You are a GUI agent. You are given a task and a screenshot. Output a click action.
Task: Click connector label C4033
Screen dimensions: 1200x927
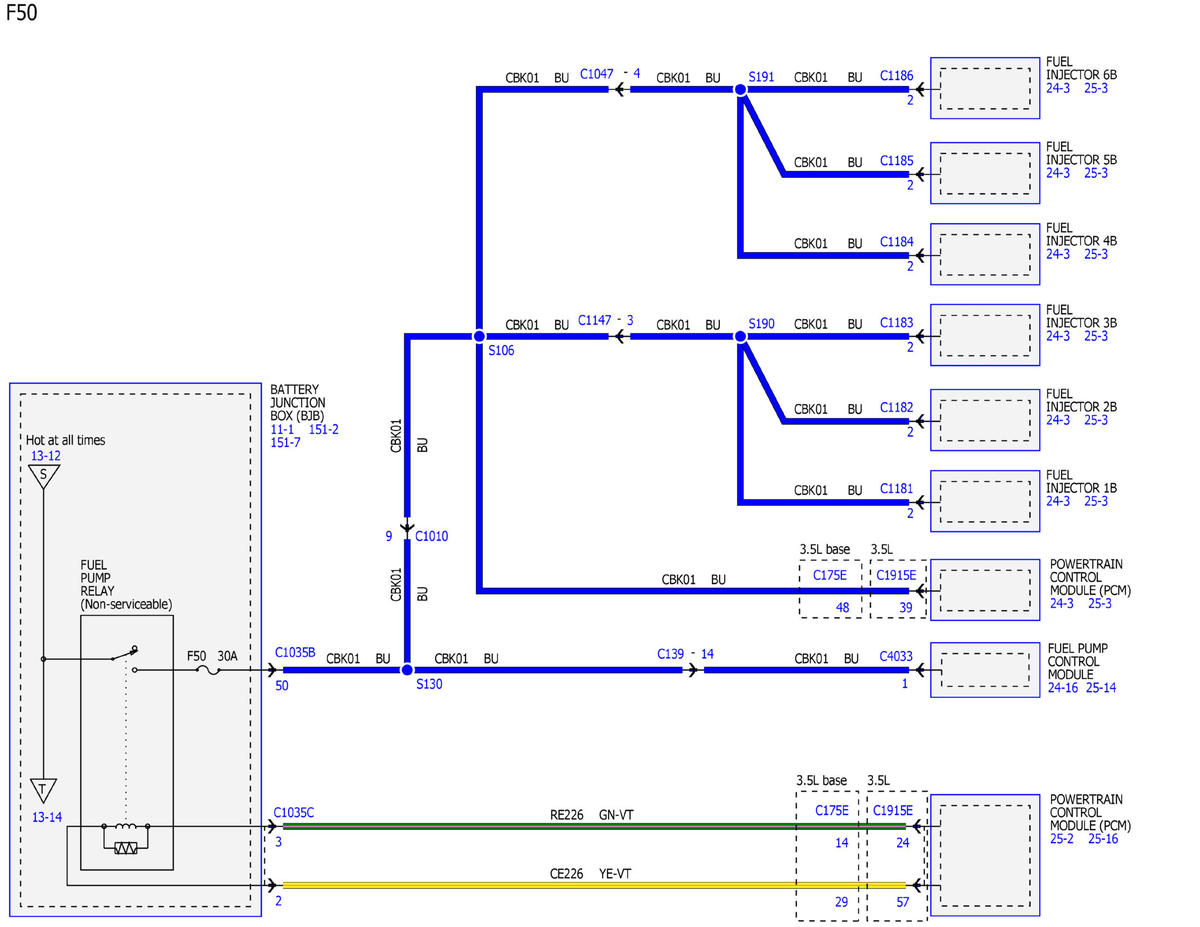click(897, 657)
